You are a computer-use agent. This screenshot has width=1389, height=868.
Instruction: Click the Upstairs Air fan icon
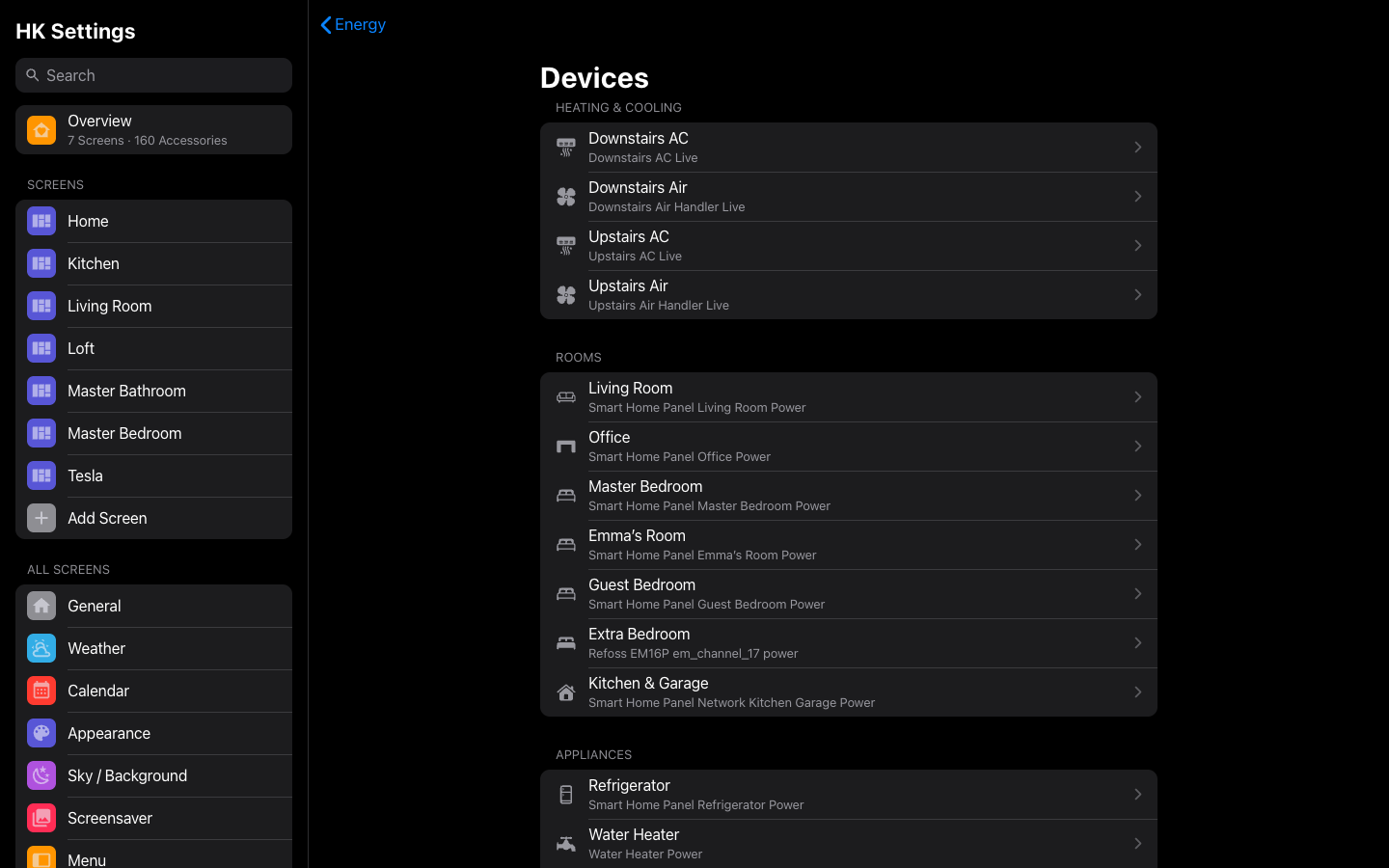566,295
